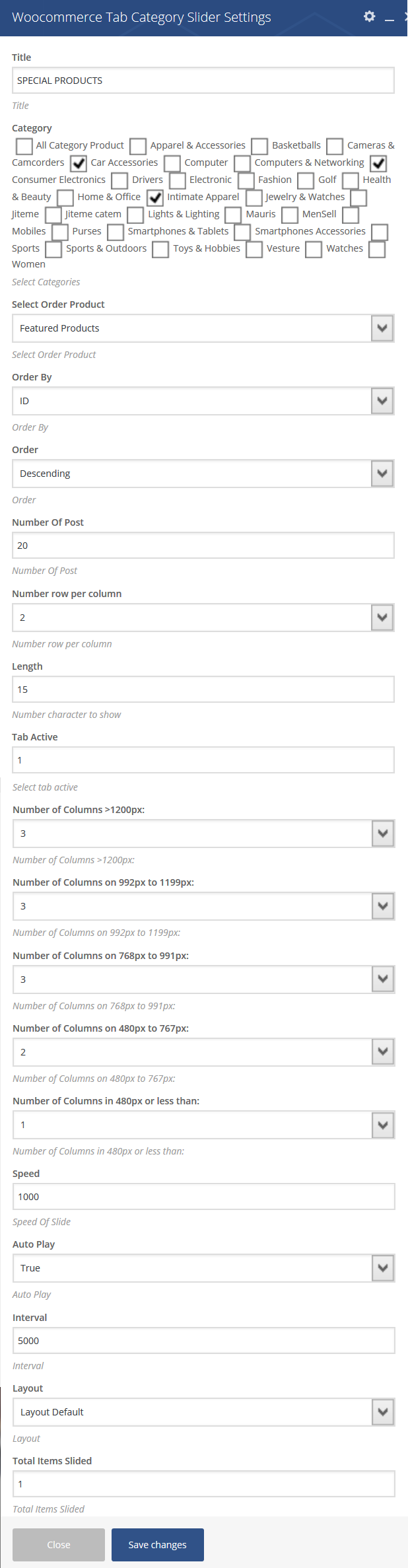Click the Save changes button

coord(158,1545)
